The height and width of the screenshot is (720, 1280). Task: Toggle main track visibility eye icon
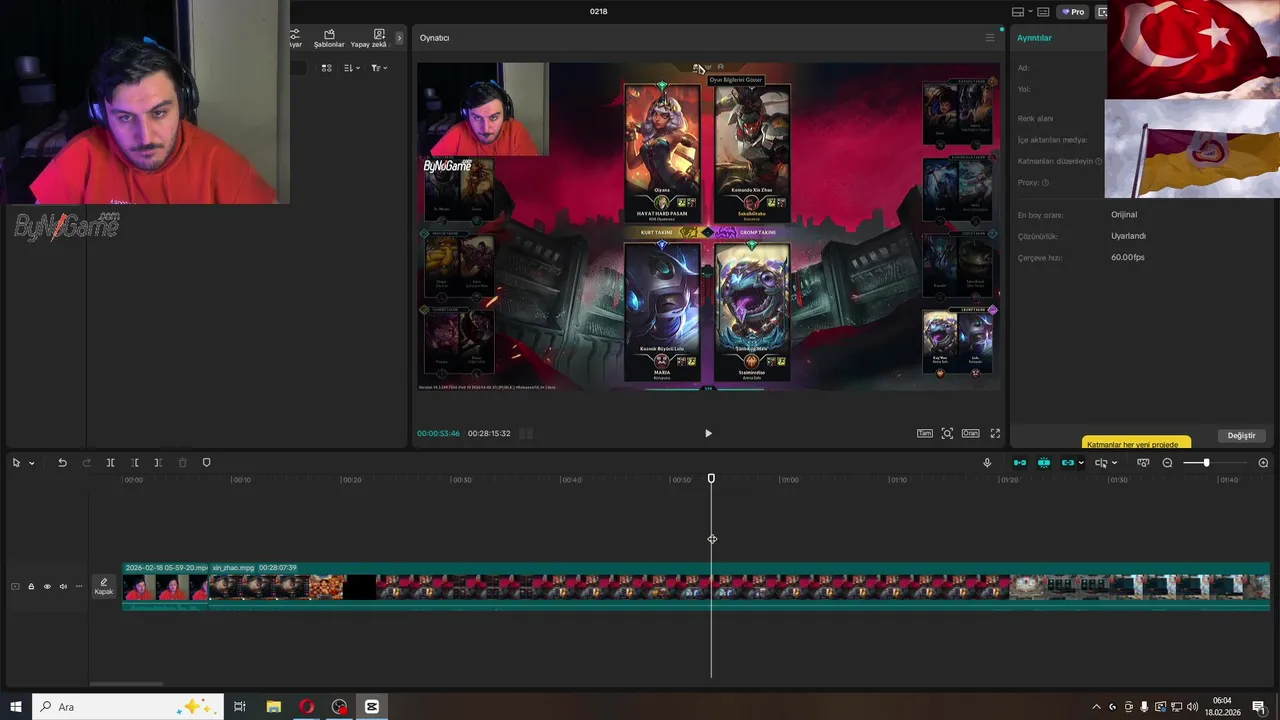(x=47, y=587)
